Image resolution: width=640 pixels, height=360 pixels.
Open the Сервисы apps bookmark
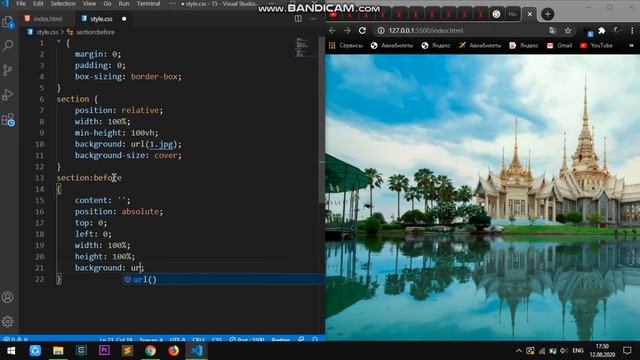click(x=346, y=45)
